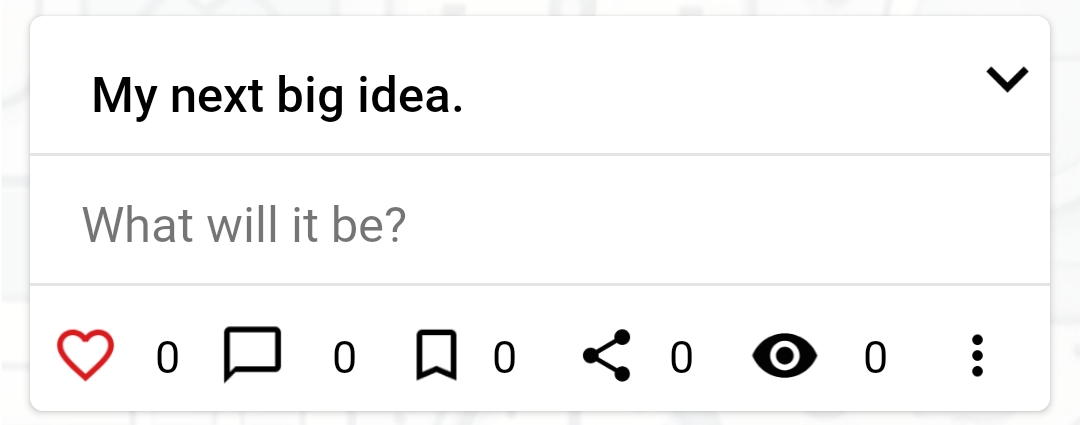The image size is (1080, 425).
Task: Collapse the card with the chevron arrow
Action: point(1007,79)
